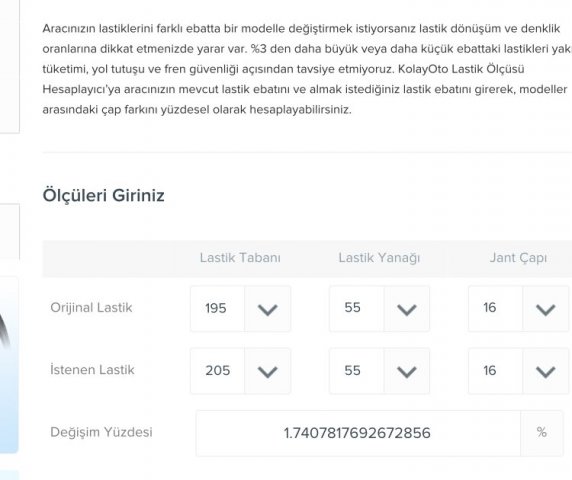Open the Orijinal Lastik sidewall dropdown arrow

pyautogui.click(x=407, y=309)
